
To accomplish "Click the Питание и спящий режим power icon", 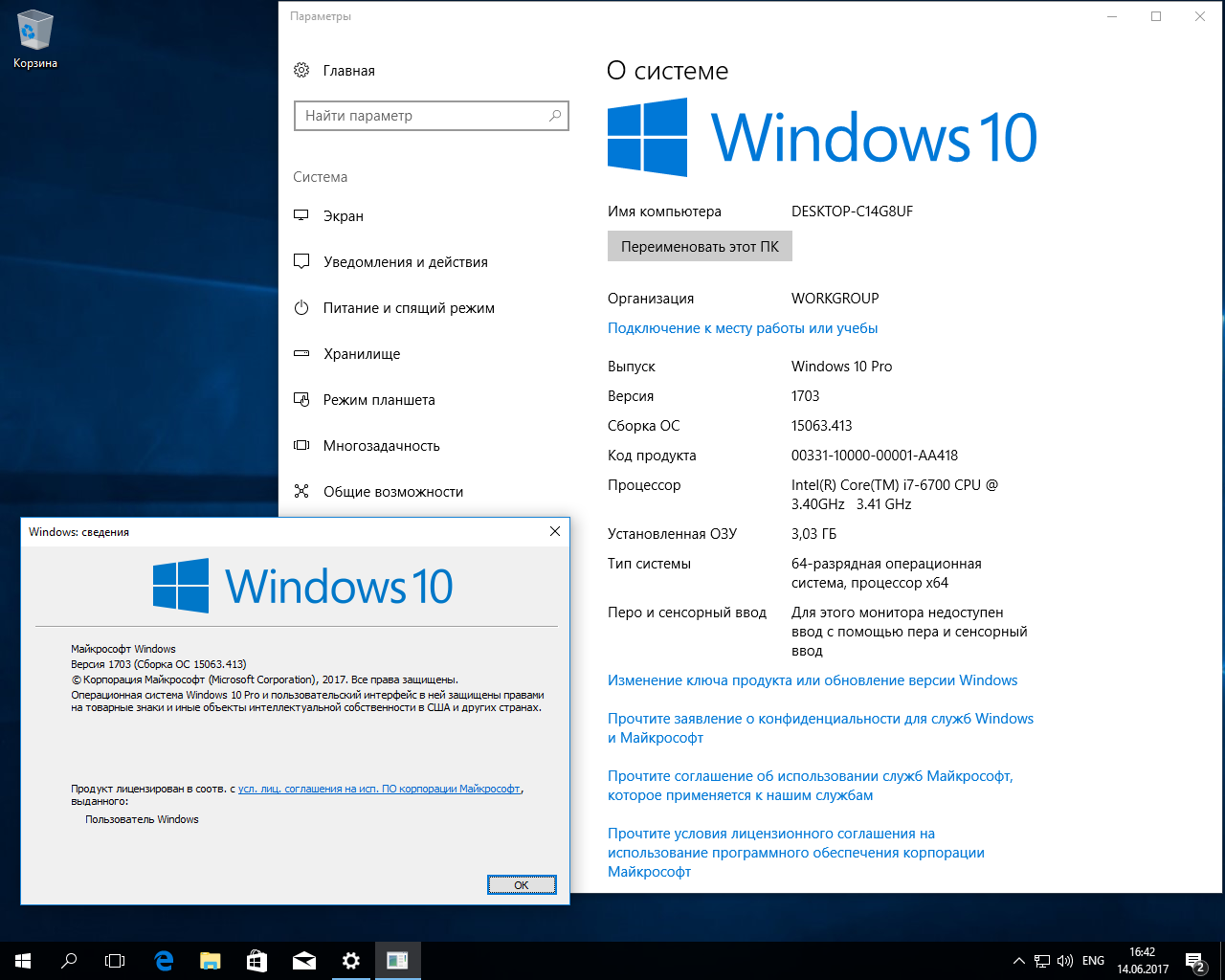I will [x=301, y=307].
